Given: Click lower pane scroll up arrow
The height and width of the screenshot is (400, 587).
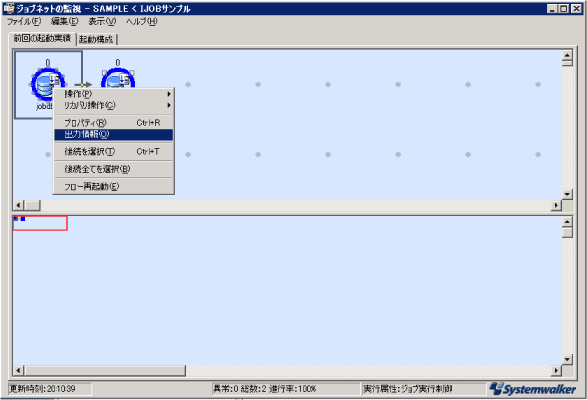Looking at the screenshot, I should point(567,222).
